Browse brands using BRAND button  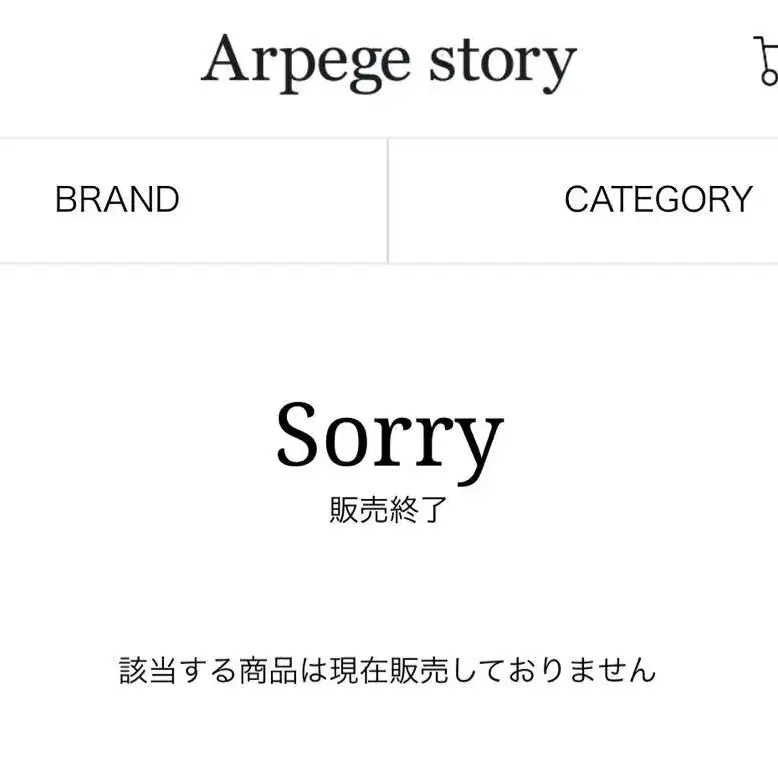(194, 200)
